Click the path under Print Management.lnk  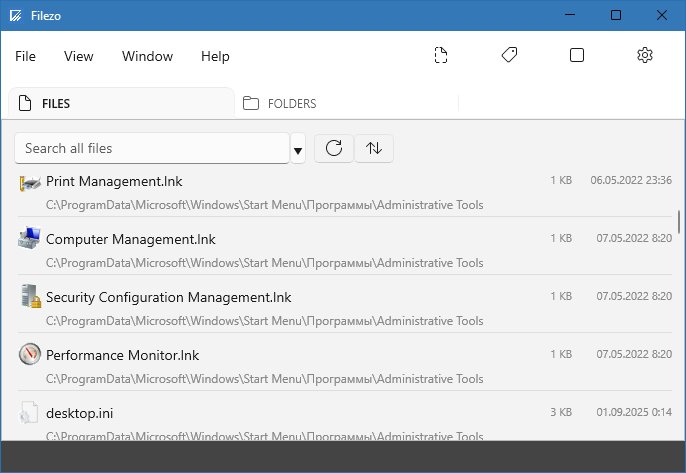pyautogui.click(x=265, y=205)
